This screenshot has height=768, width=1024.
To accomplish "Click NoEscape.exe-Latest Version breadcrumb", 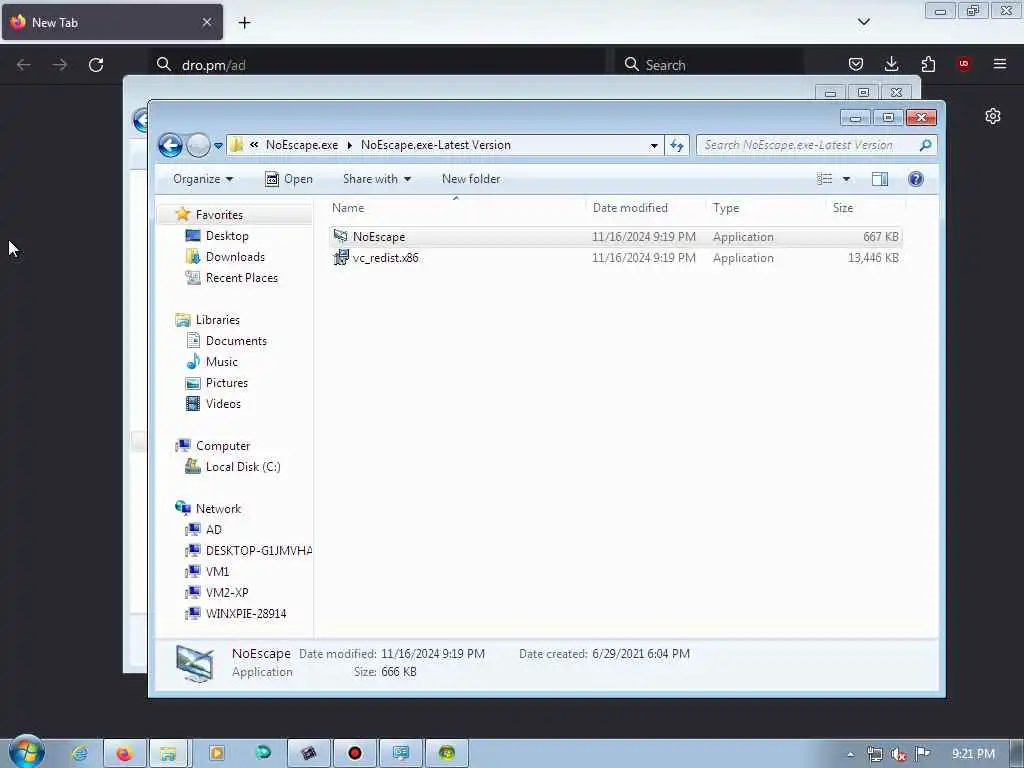I will click(436, 145).
